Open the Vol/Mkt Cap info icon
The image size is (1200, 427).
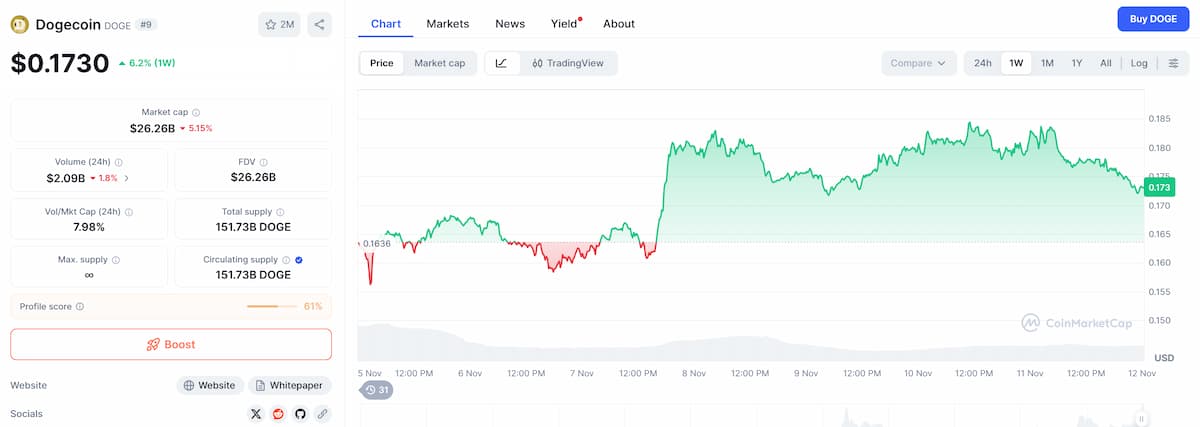point(128,212)
